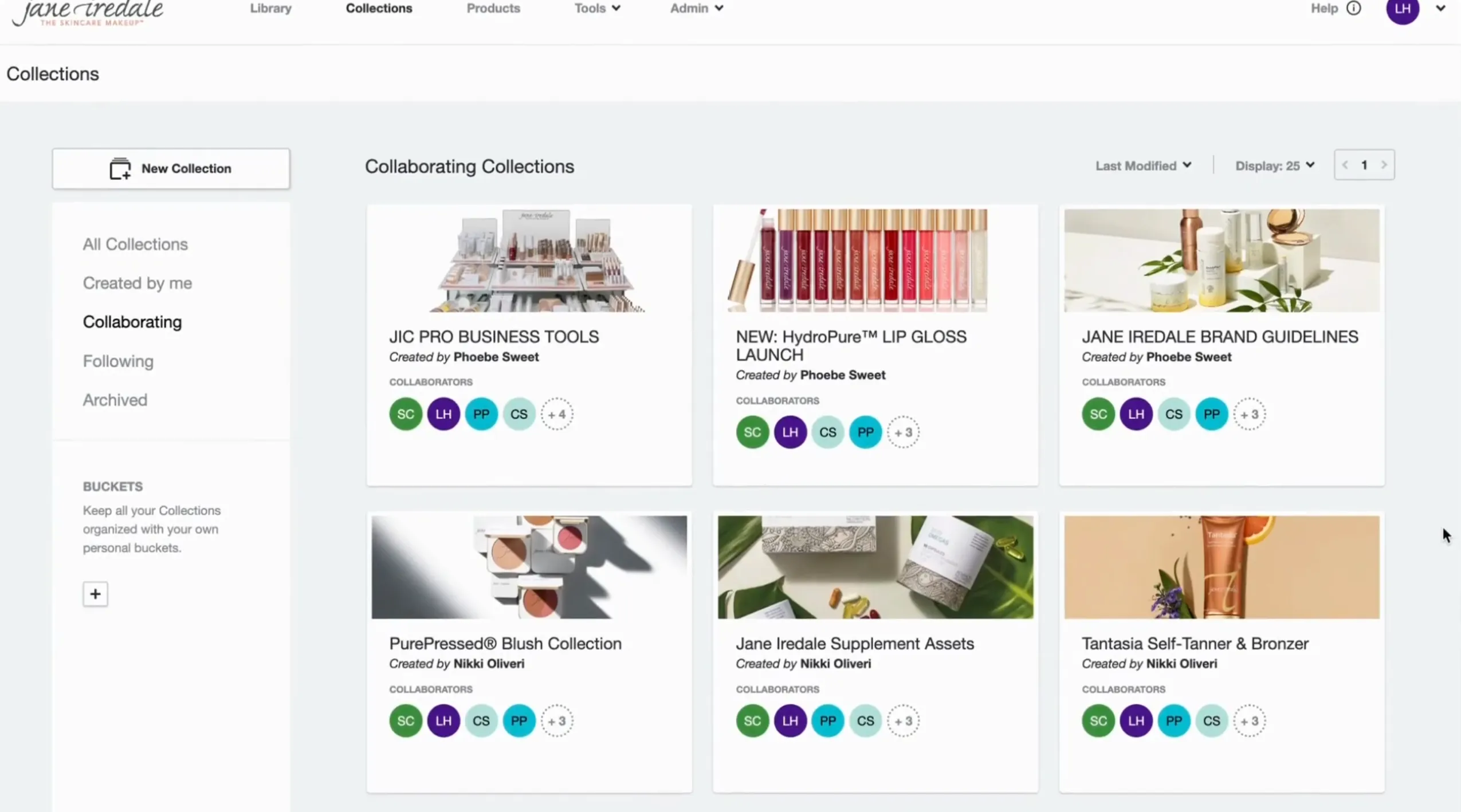The height and width of the screenshot is (812, 1461).
Task: Click the PP collaborator on Jane Iredale Brand Guidelines
Action: coord(1212,414)
